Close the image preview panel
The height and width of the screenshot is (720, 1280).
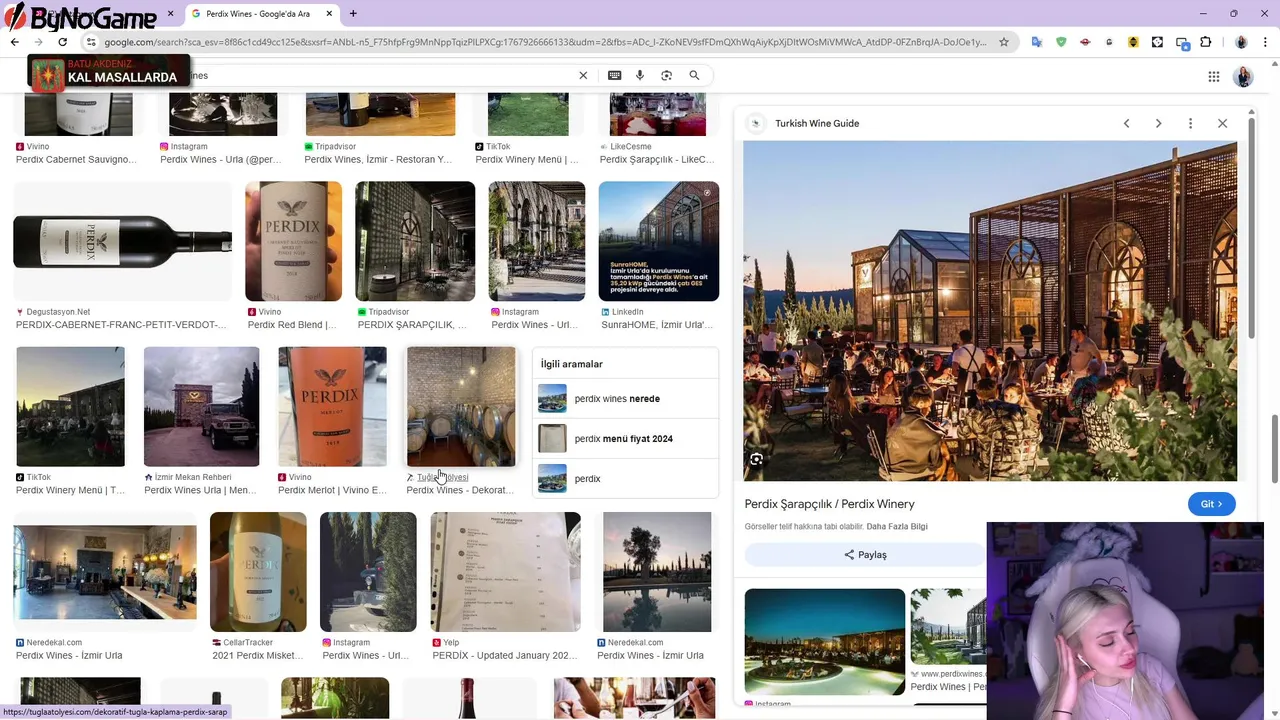coord(1222,123)
